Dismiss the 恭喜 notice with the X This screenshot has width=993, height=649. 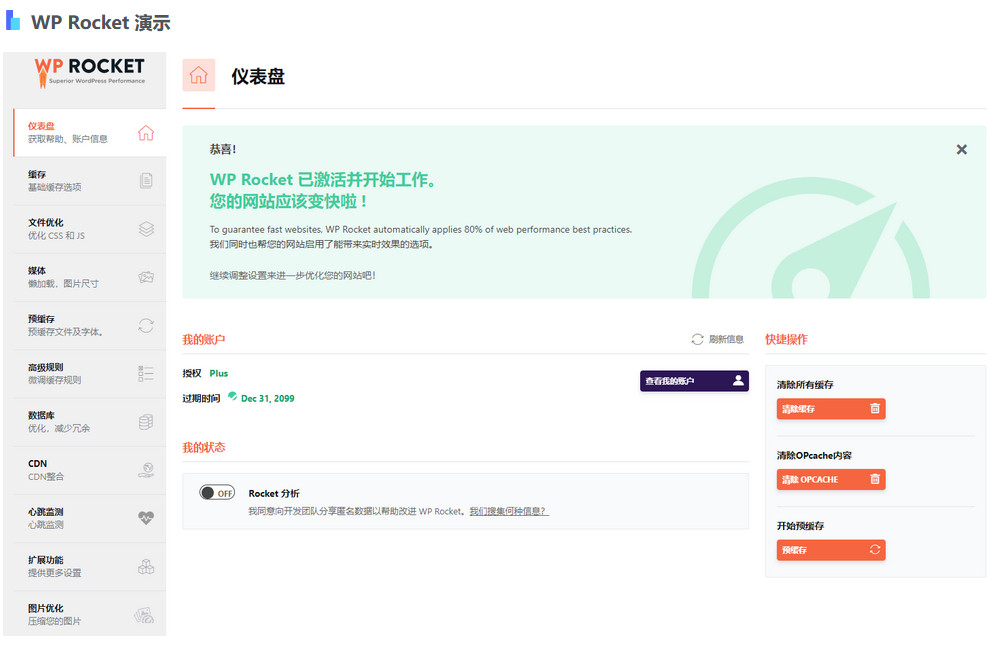pos(961,149)
